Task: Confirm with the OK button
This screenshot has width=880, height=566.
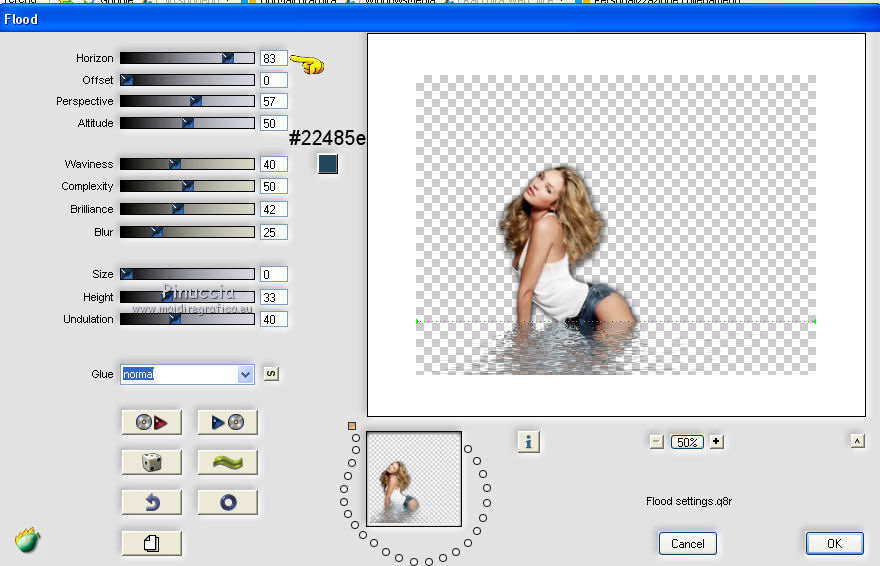Action: tap(835, 544)
